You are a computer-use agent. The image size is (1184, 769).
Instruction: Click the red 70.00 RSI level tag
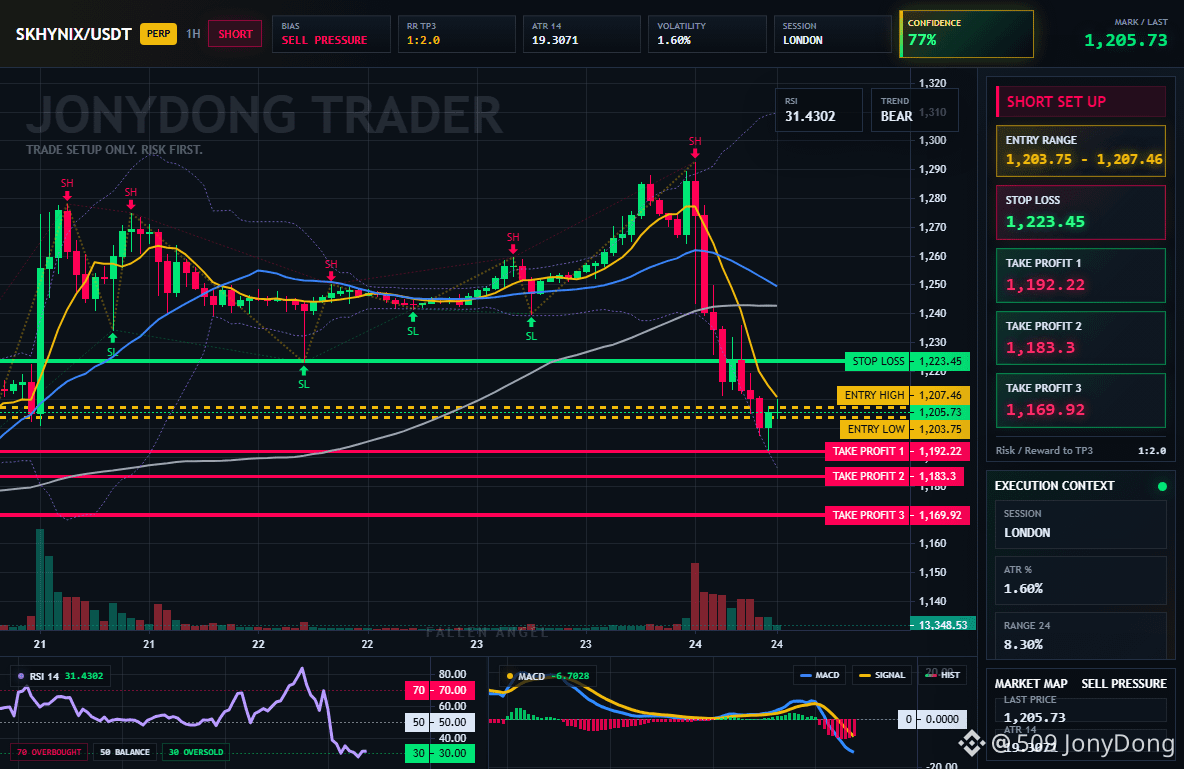pos(440,690)
